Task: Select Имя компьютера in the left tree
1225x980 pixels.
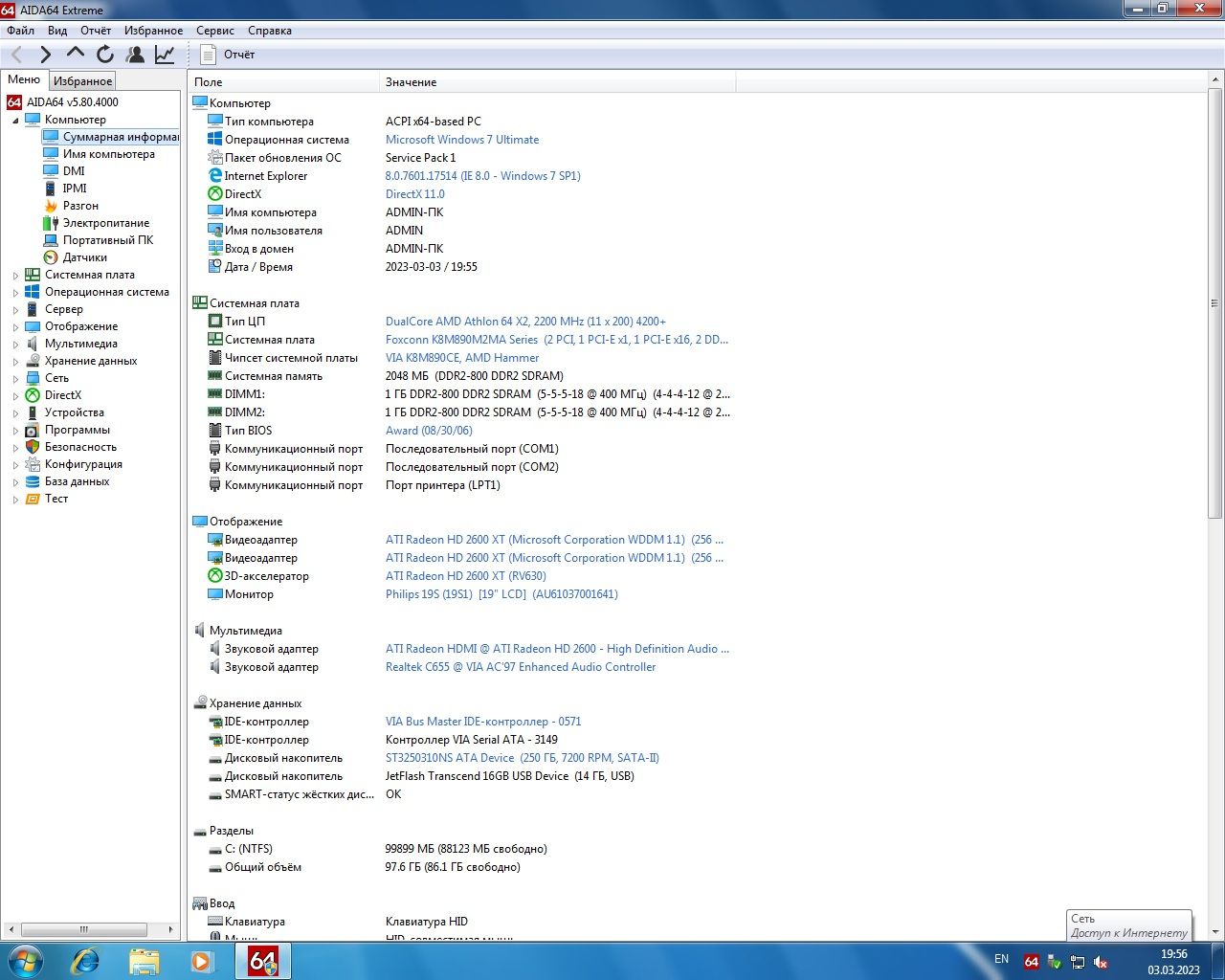Action: (x=109, y=154)
